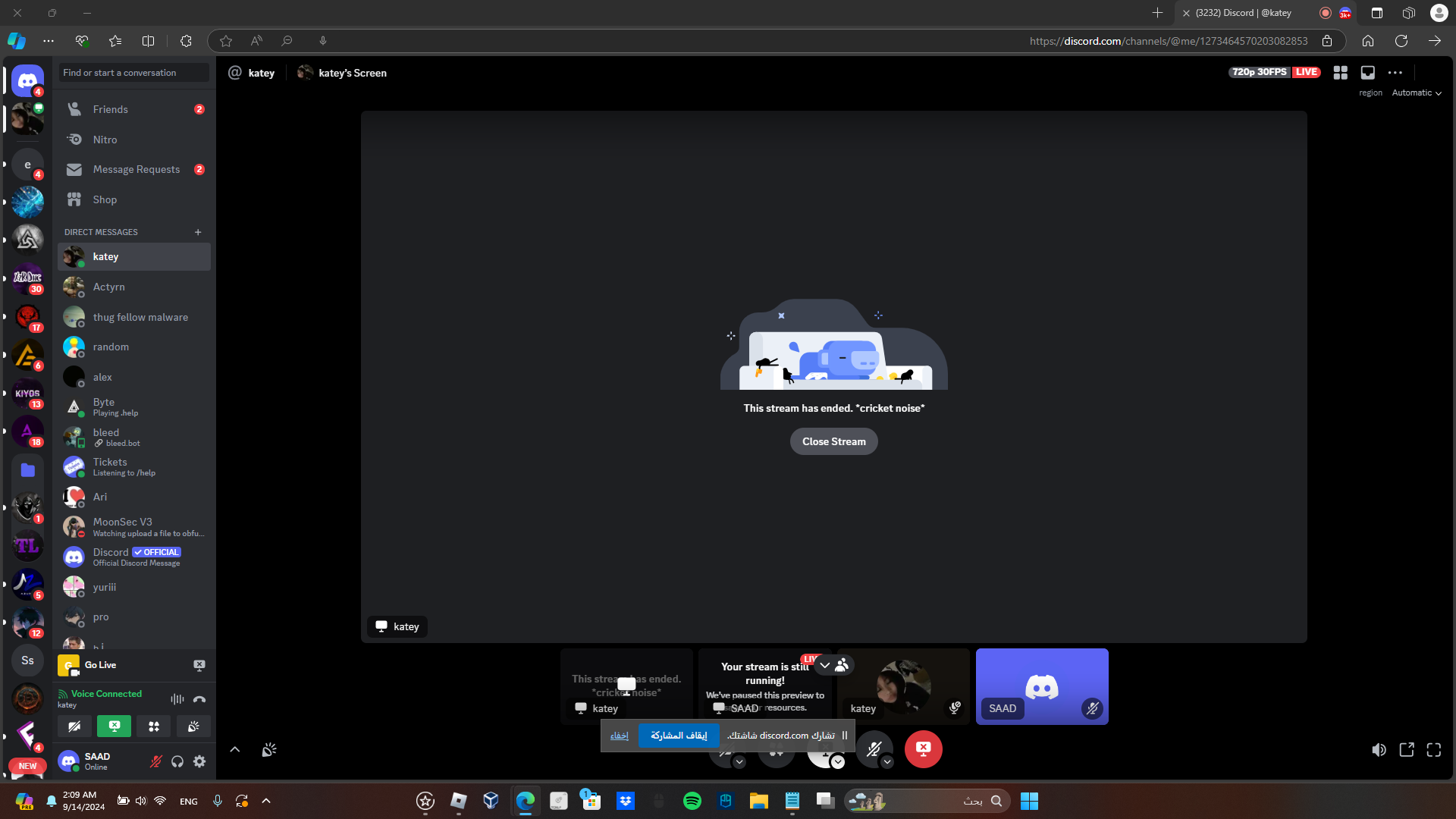This screenshot has height=819, width=1456.
Task: Open direct message with Actyrn
Action: (134, 287)
